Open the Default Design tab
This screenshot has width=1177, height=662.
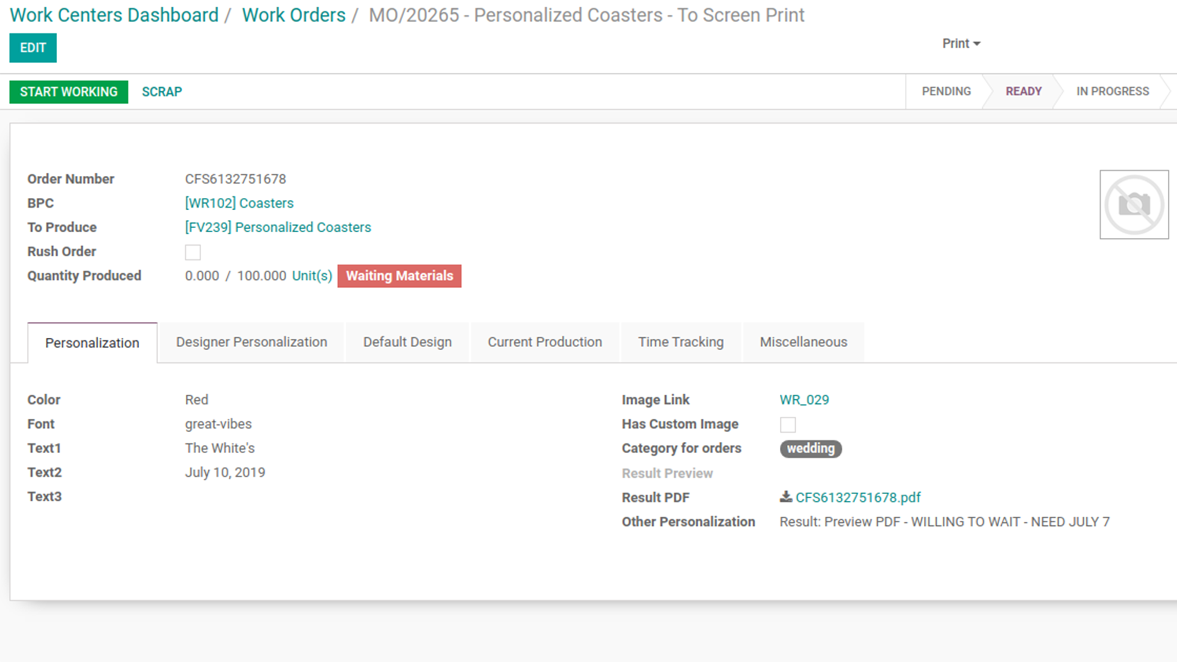(407, 342)
